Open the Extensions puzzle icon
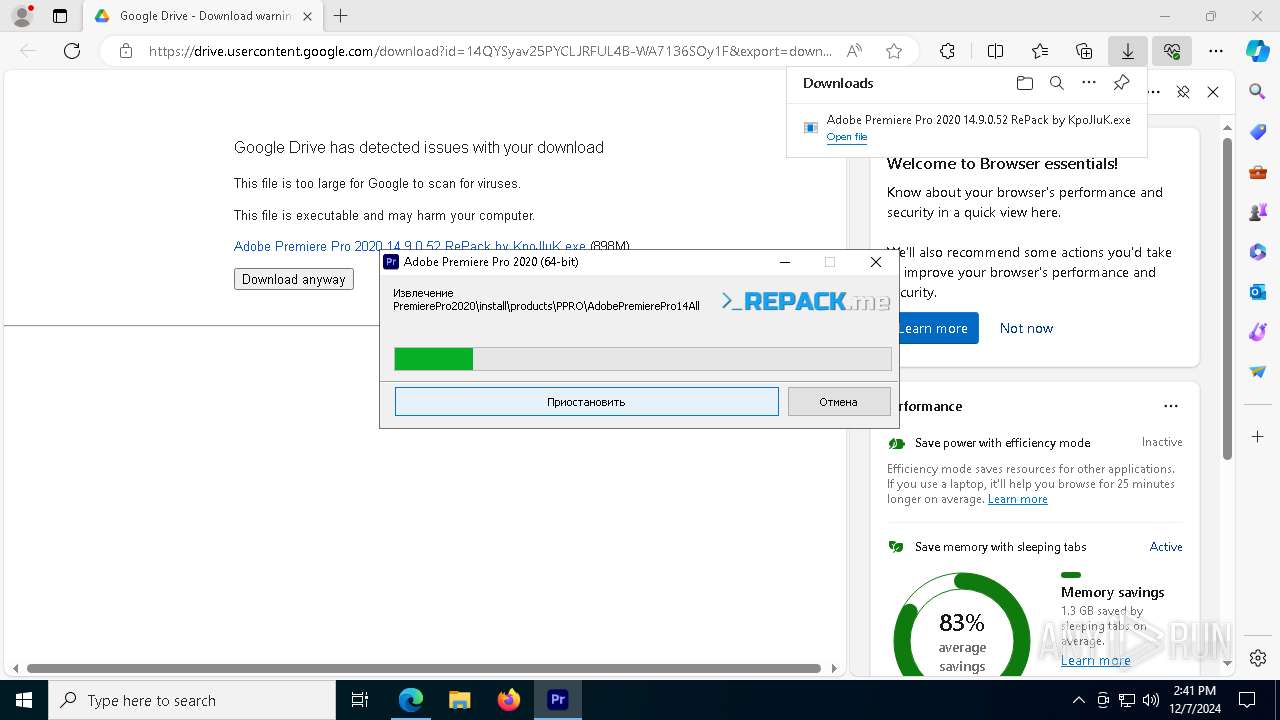 coord(947,51)
